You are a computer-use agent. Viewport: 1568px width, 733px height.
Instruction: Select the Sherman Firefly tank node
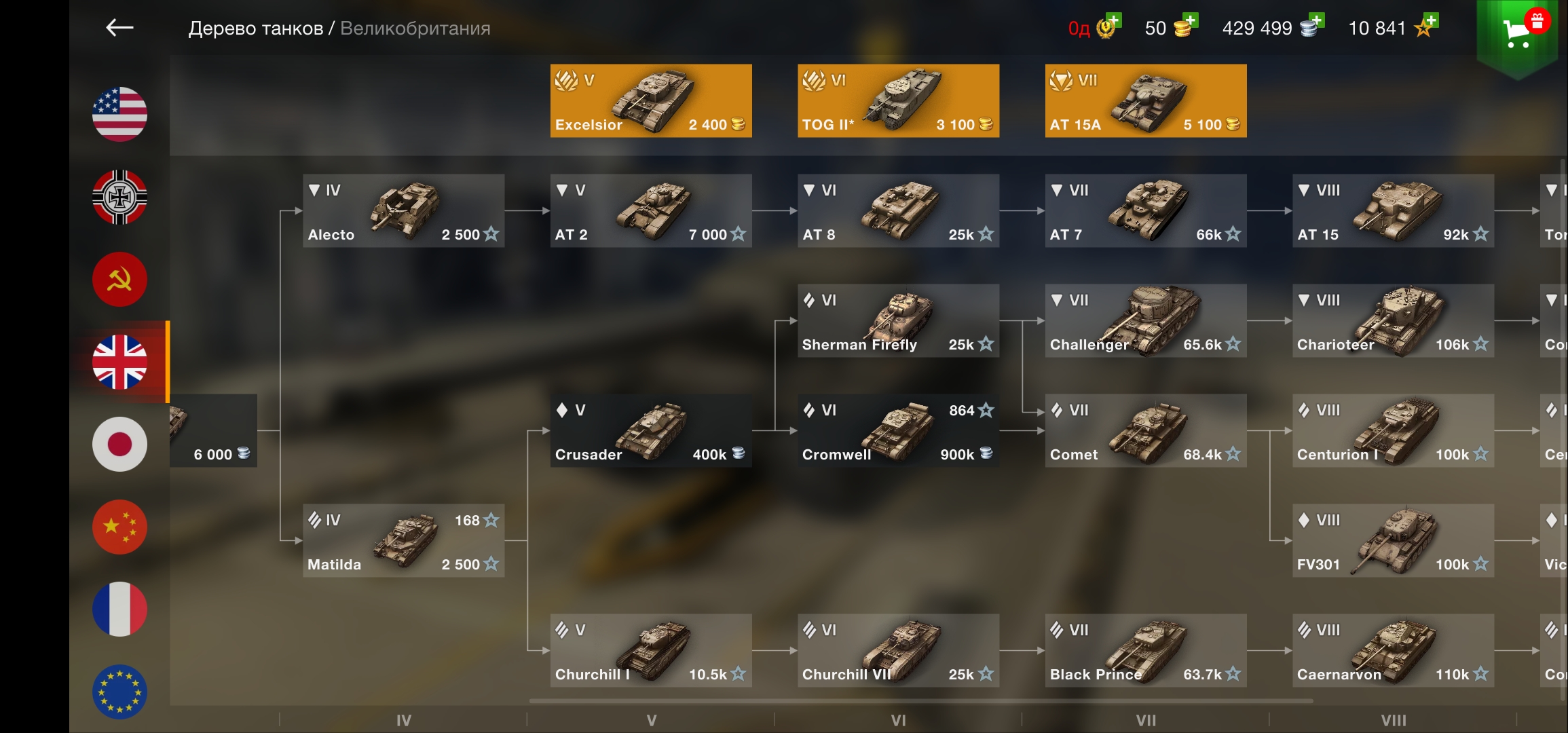coord(898,320)
